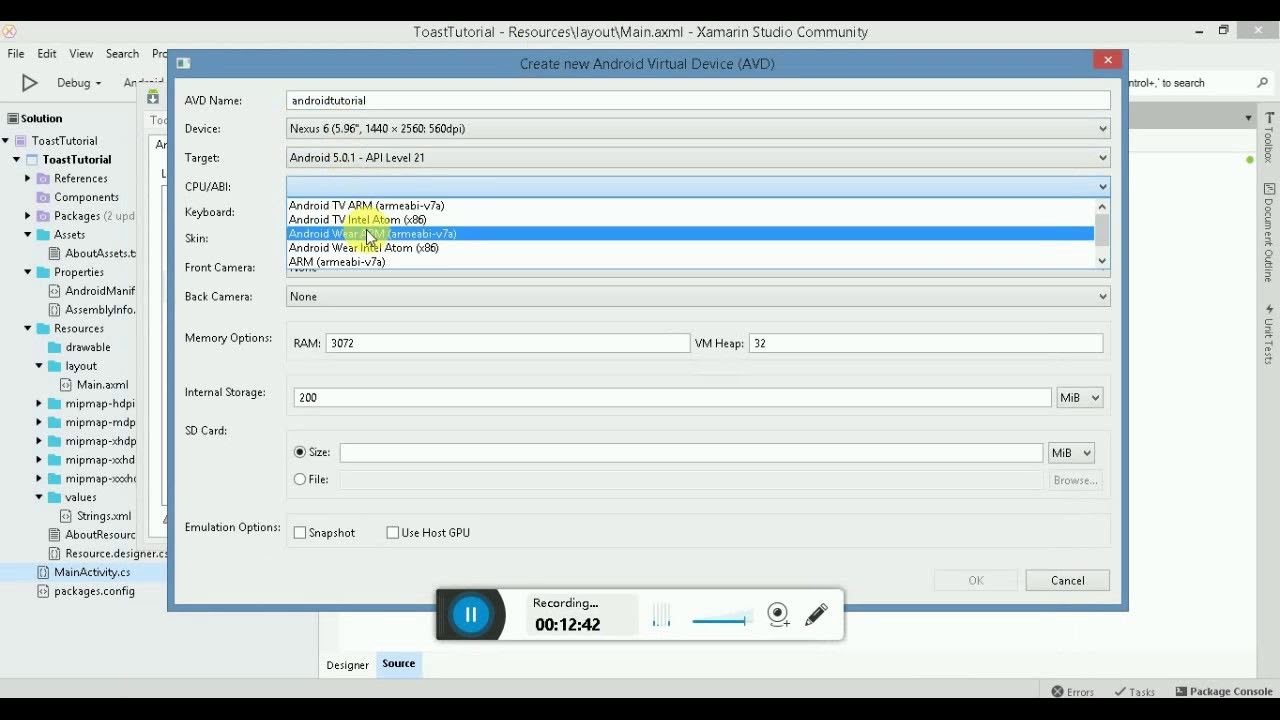This screenshot has height=720, width=1280.
Task: Enable the Snapshot checkbox
Action: tap(300, 533)
